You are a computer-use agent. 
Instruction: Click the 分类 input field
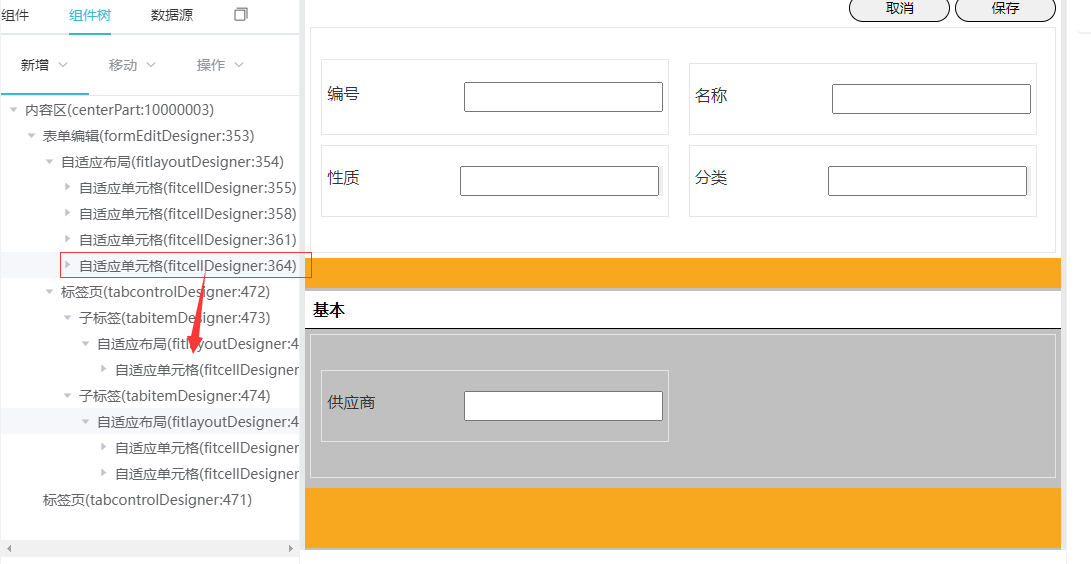click(927, 181)
